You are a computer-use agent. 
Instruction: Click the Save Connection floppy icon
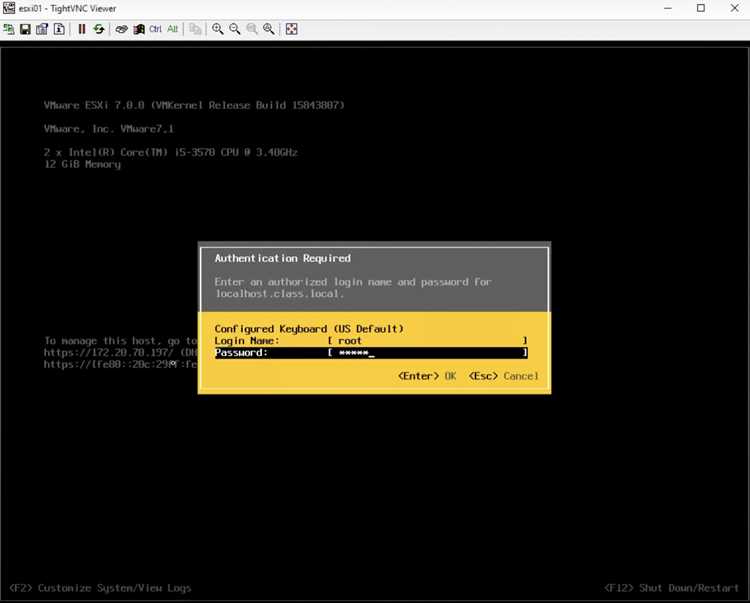[25, 29]
